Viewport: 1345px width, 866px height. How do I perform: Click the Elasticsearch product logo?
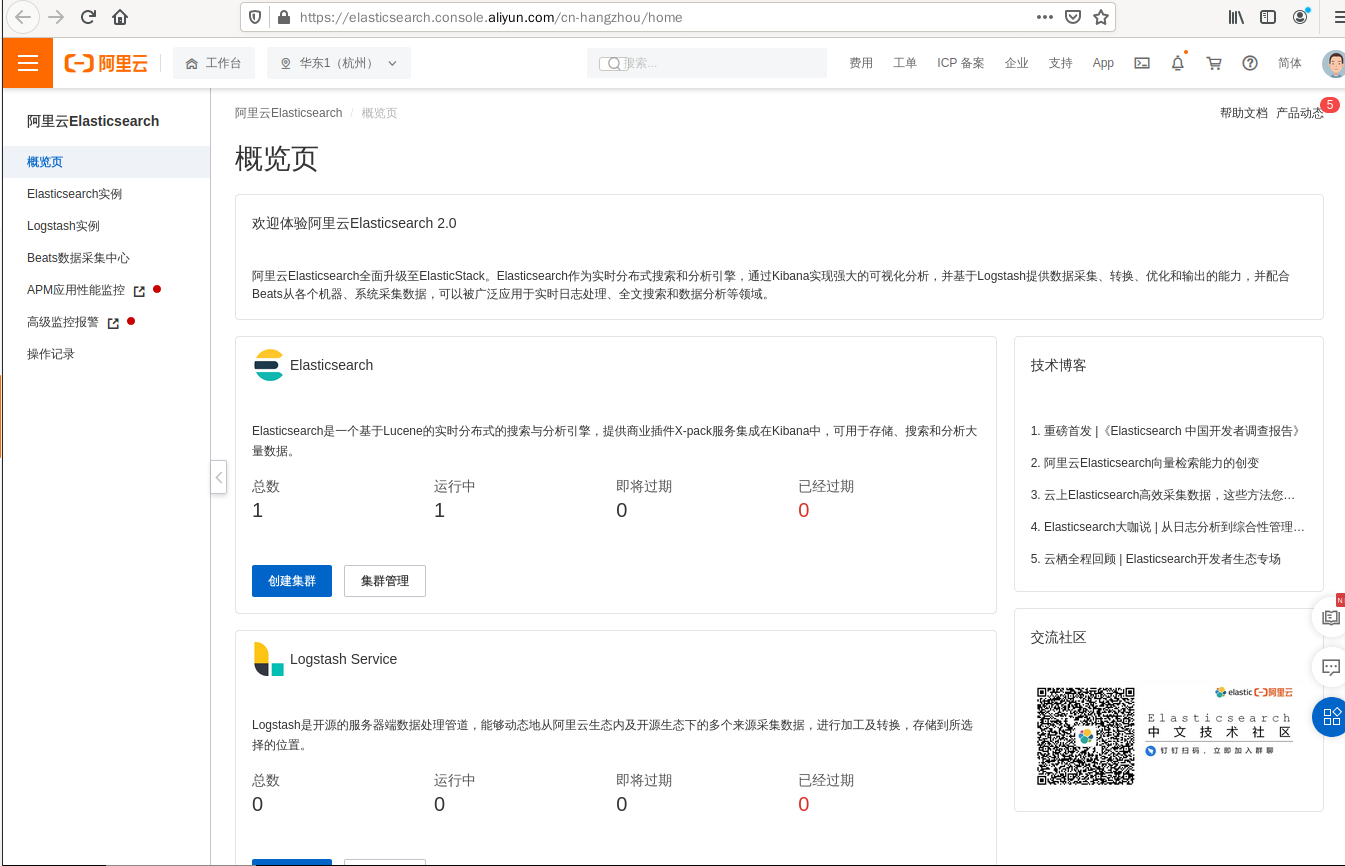(269, 365)
